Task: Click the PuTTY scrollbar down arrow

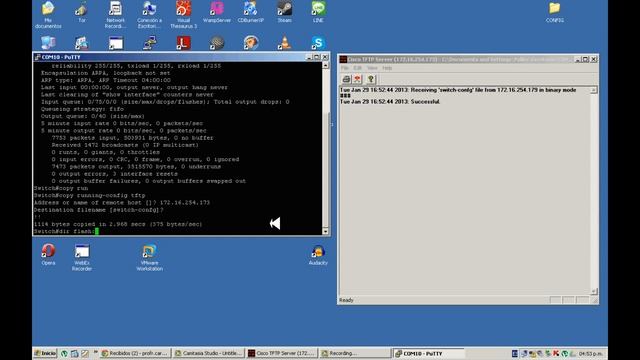Action: point(325,231)
